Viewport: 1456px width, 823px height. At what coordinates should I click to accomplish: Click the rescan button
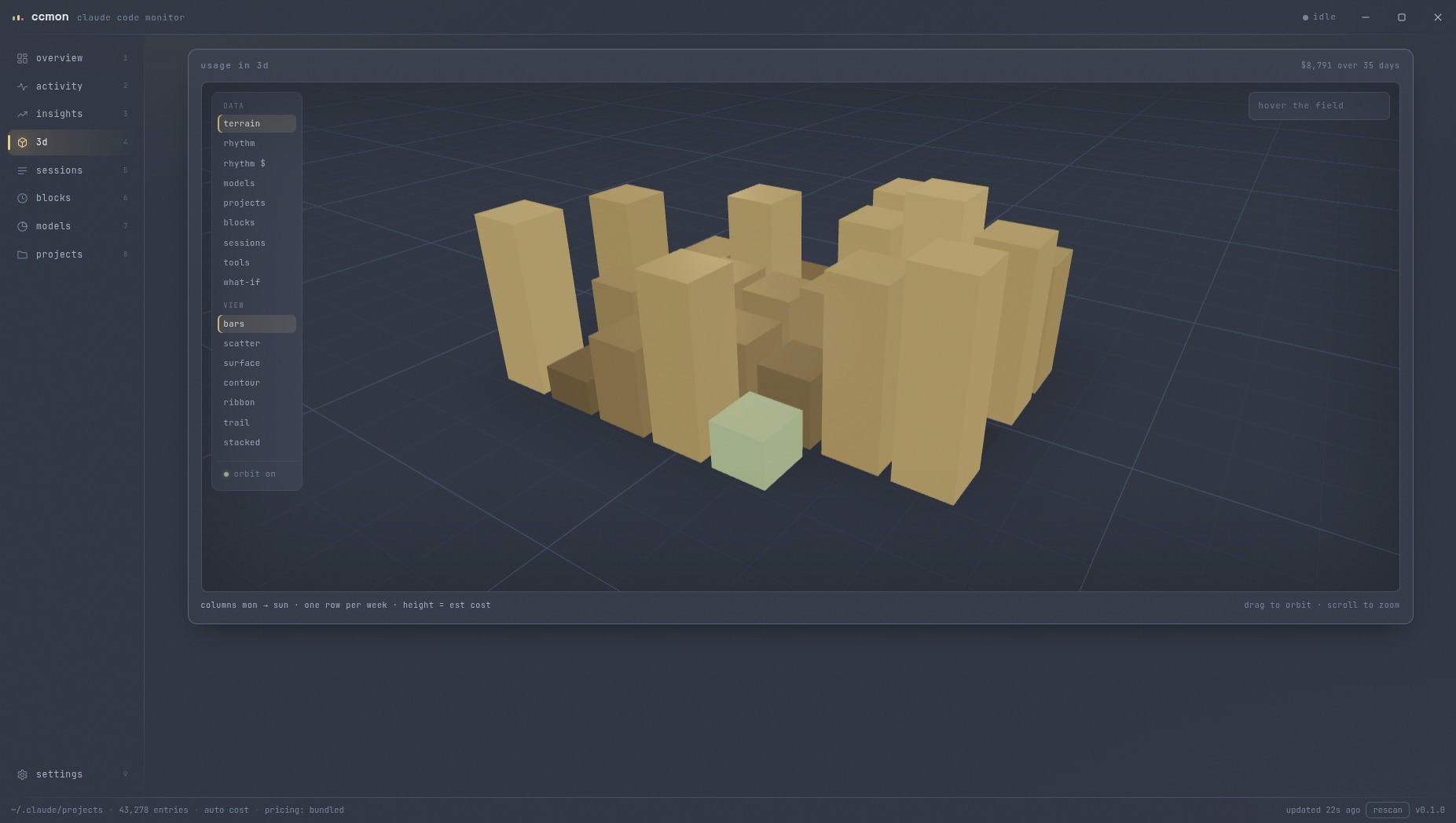1387,810
